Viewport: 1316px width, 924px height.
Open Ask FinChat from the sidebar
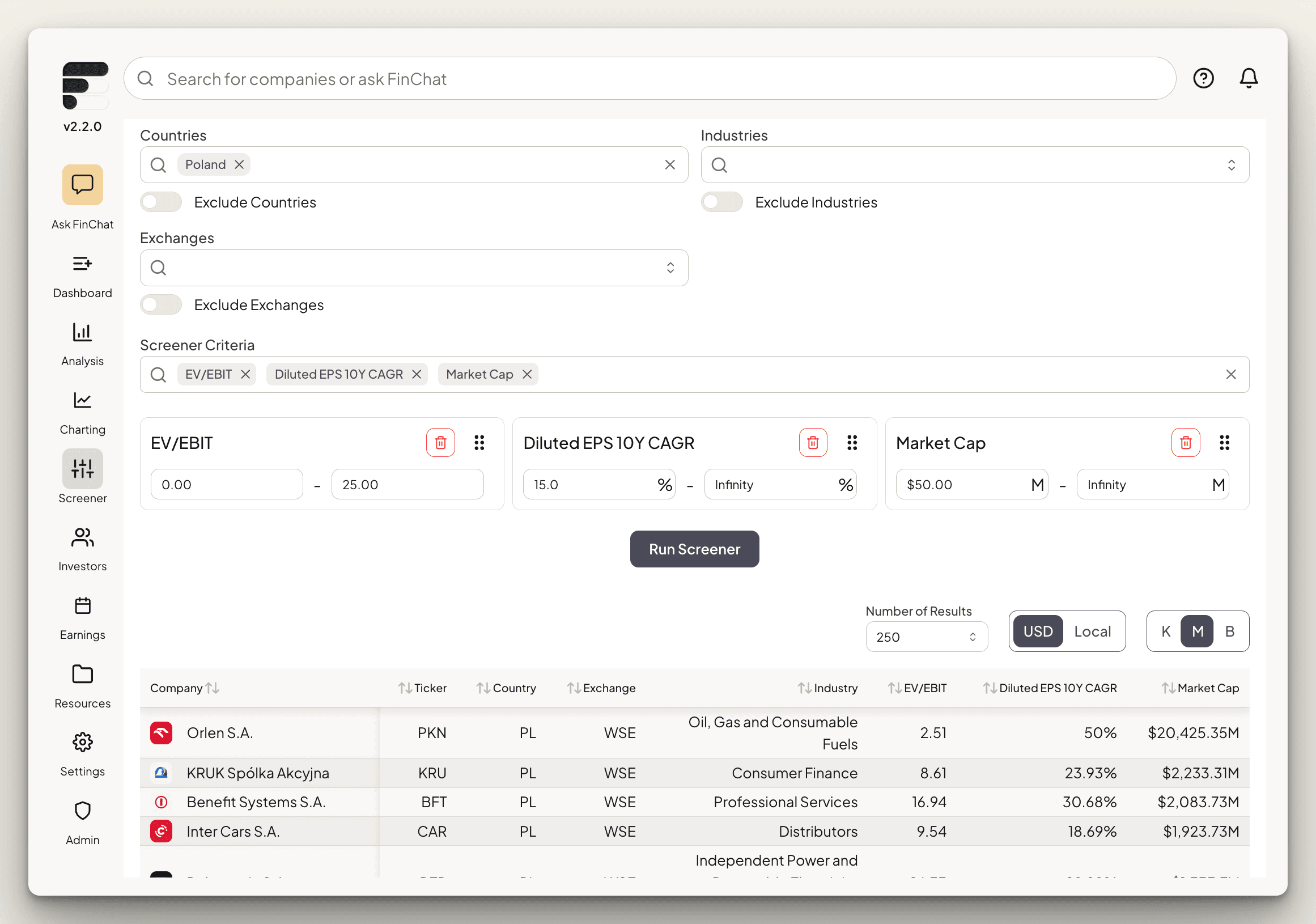[x=83, y=185]
